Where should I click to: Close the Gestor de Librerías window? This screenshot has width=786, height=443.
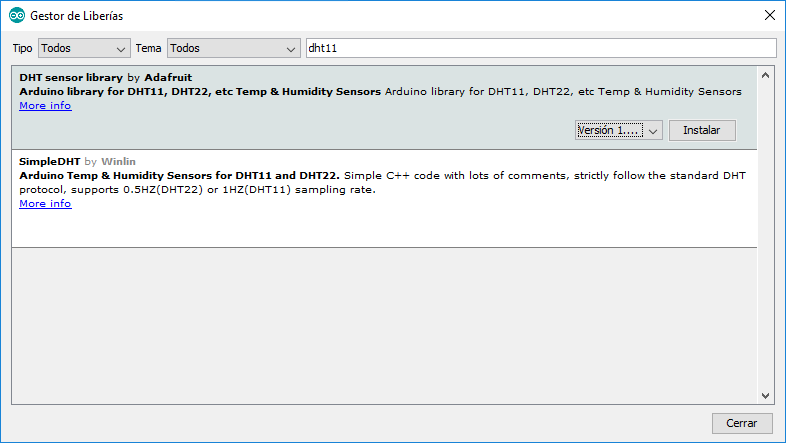(x=768, y=16)
